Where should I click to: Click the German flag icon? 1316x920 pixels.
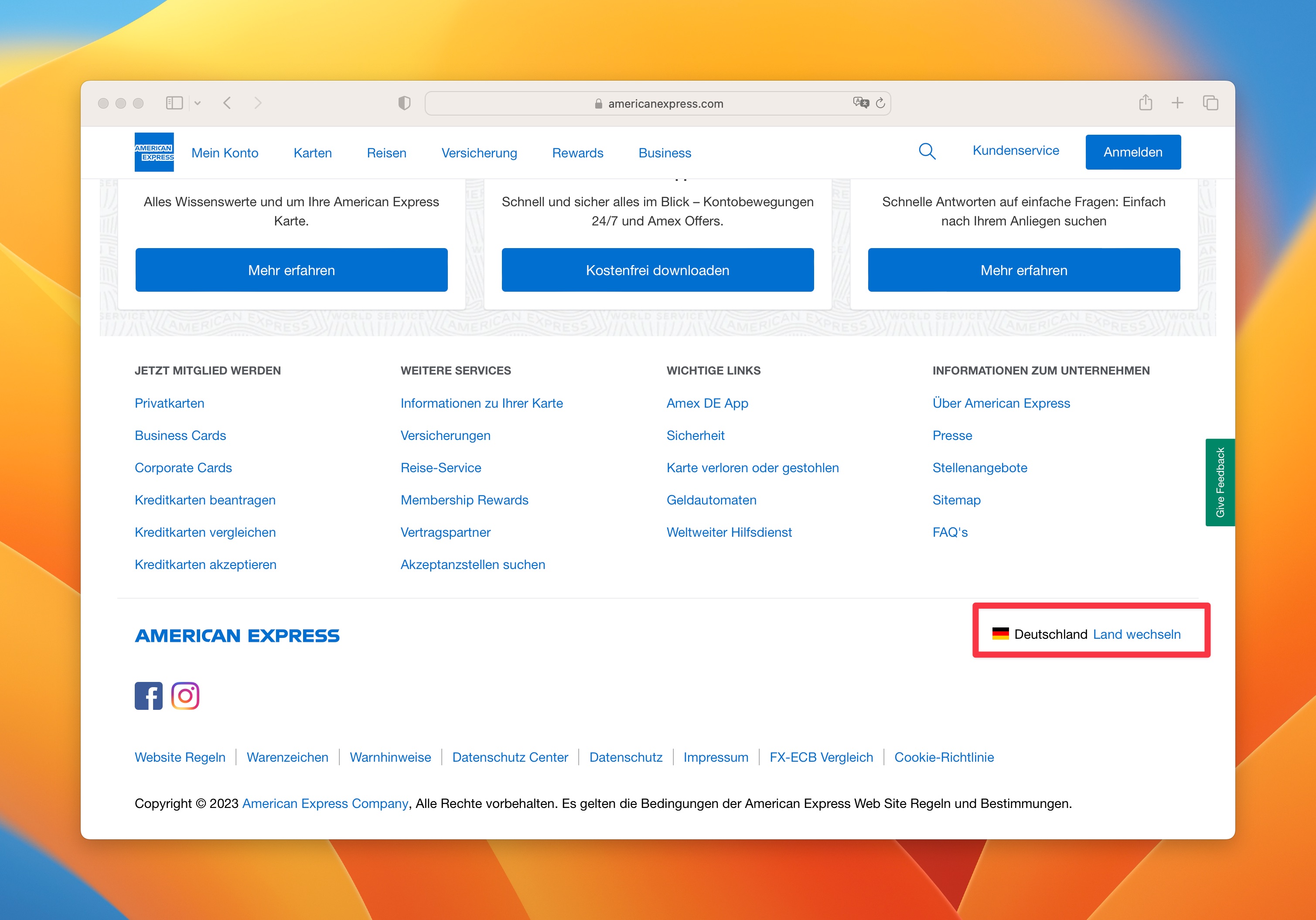(1001, 634)
